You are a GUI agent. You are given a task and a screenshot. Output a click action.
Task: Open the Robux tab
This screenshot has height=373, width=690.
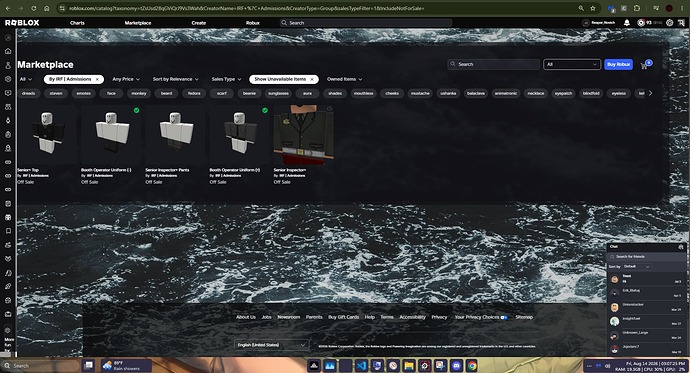pos(253,23)
